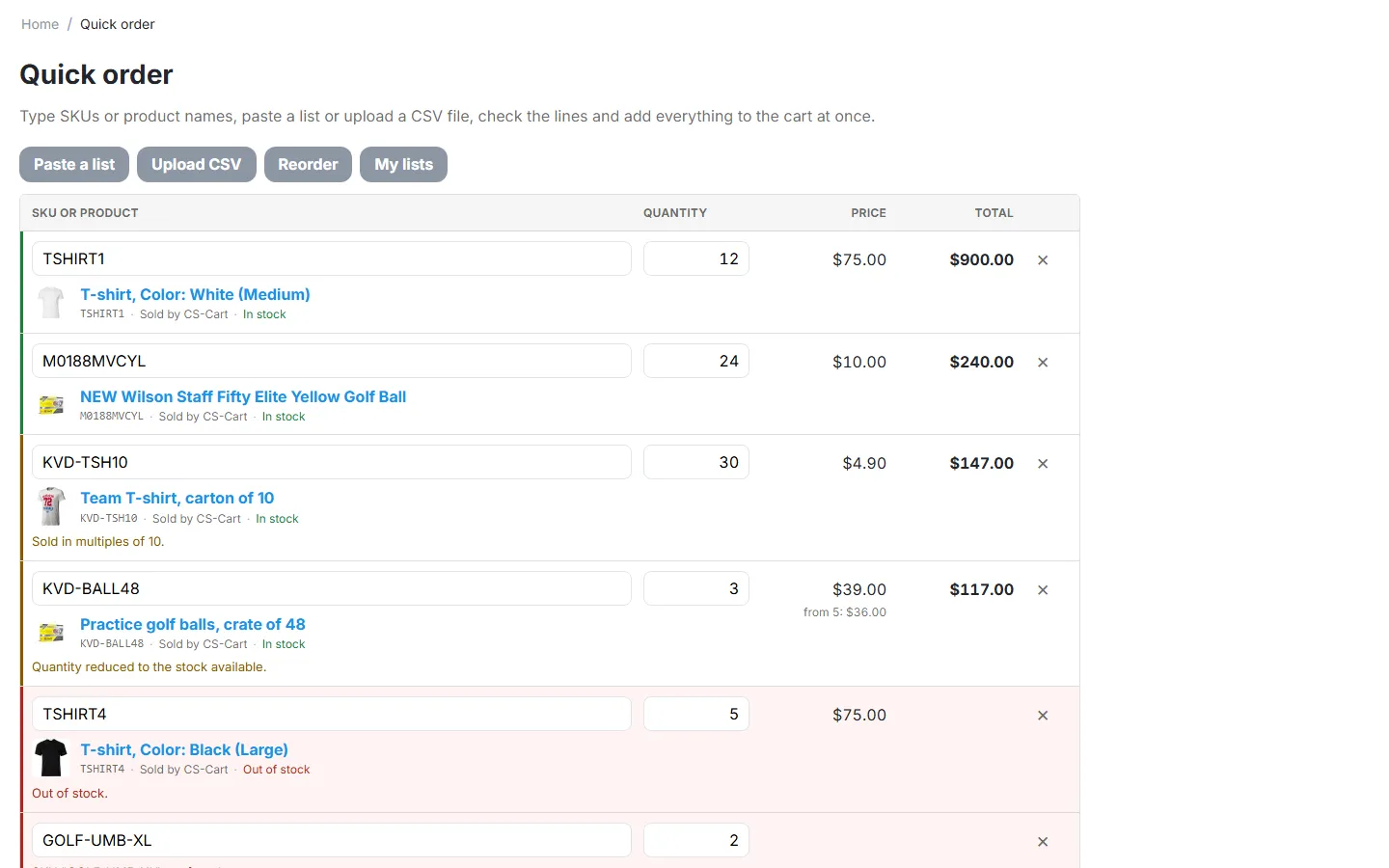Open the black T-shirt thumbnail

click(51, 758)
